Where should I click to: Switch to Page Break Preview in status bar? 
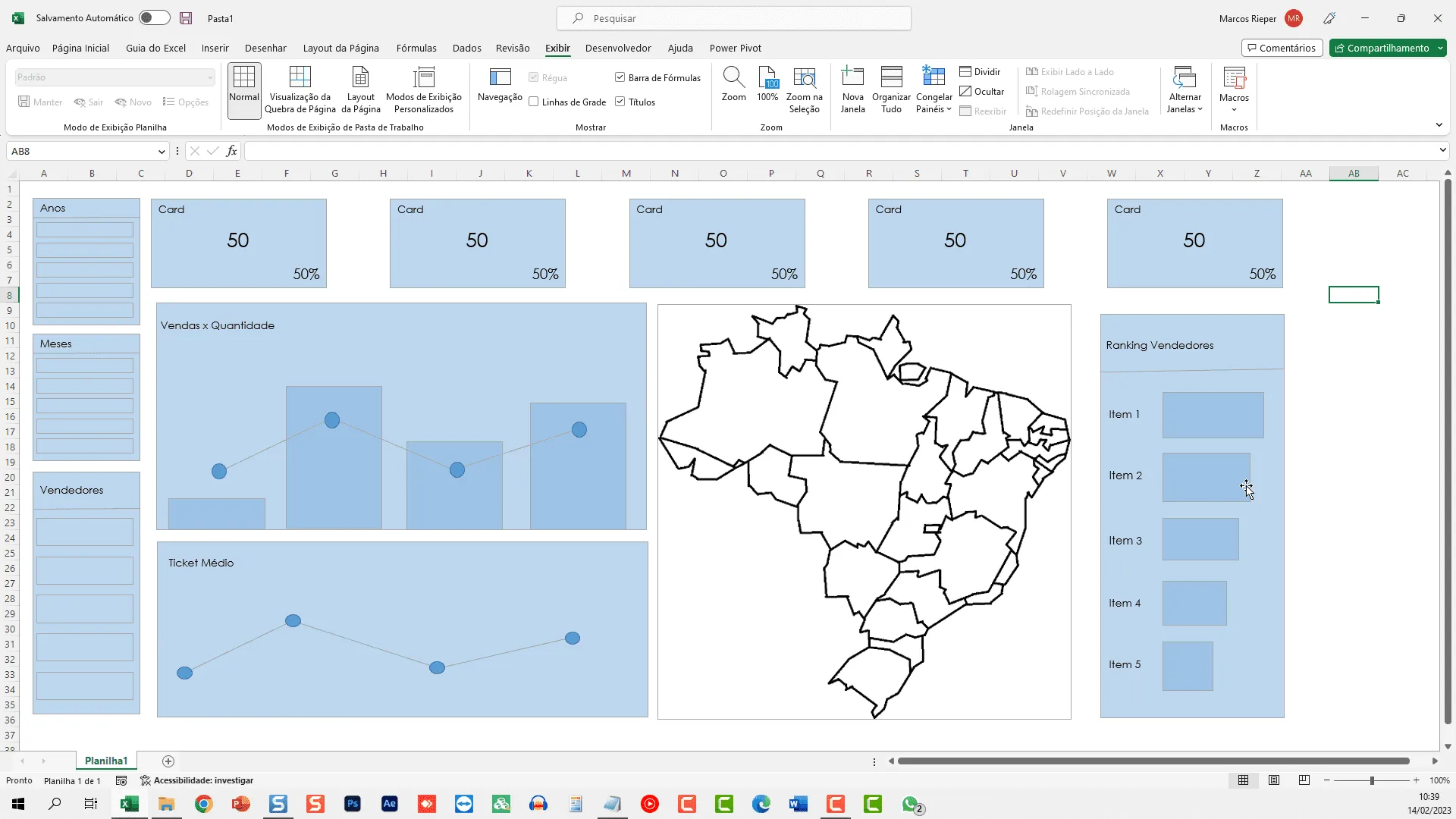[1304, 780]
